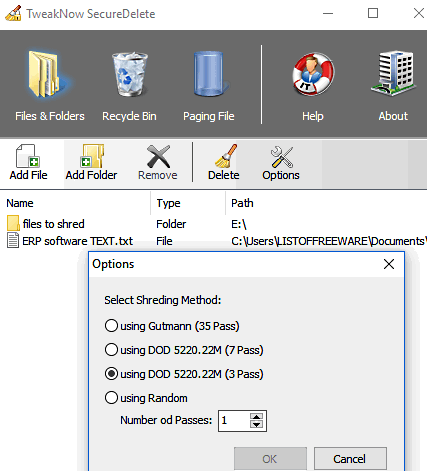Image resolution: width=427 pixels, height=471 pixels.
Task: Select the 'files to shred' folder row
Action: [x=213, y=224]
